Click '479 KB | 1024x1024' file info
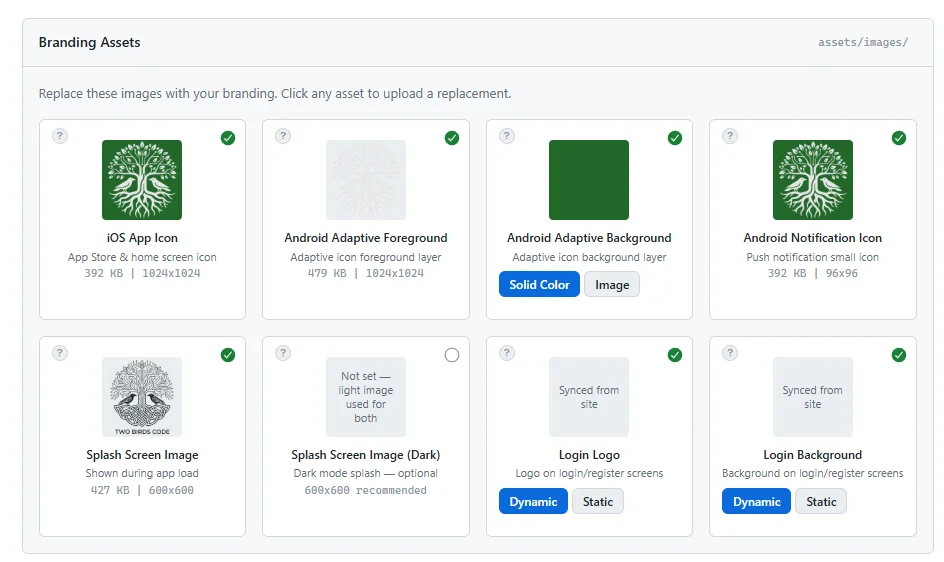Viewport: 944px width, 562px height. pos(366,273)
